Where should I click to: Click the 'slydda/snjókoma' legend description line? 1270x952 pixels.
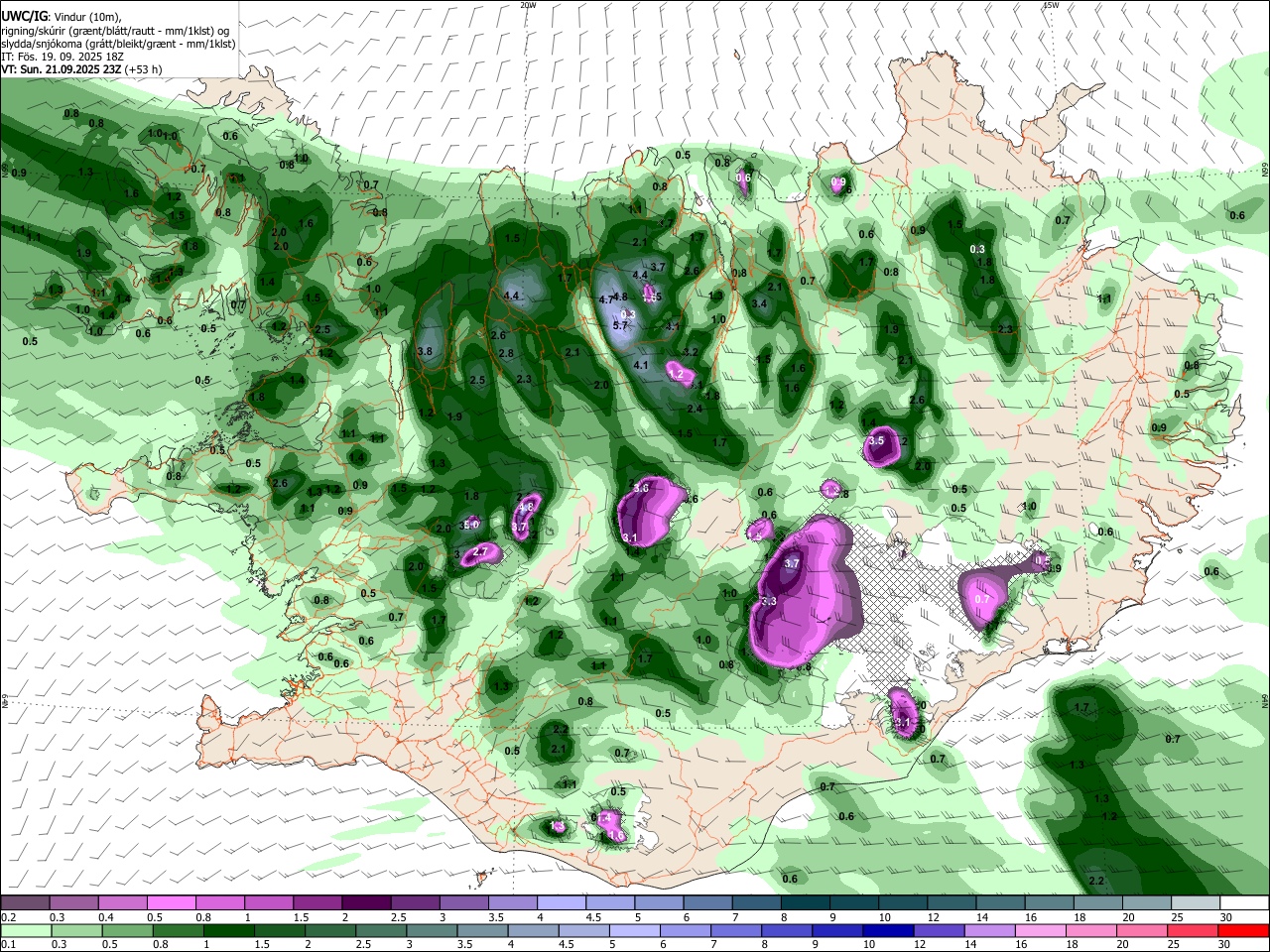tap(118, 44)
